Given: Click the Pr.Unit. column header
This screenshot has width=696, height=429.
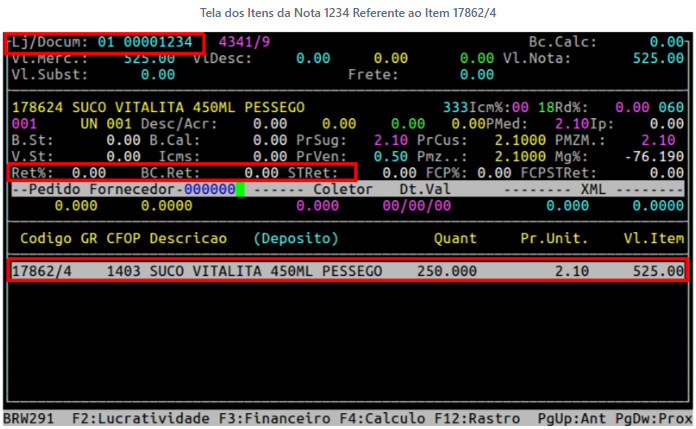Looking at the screenshot, I should 554,239.
